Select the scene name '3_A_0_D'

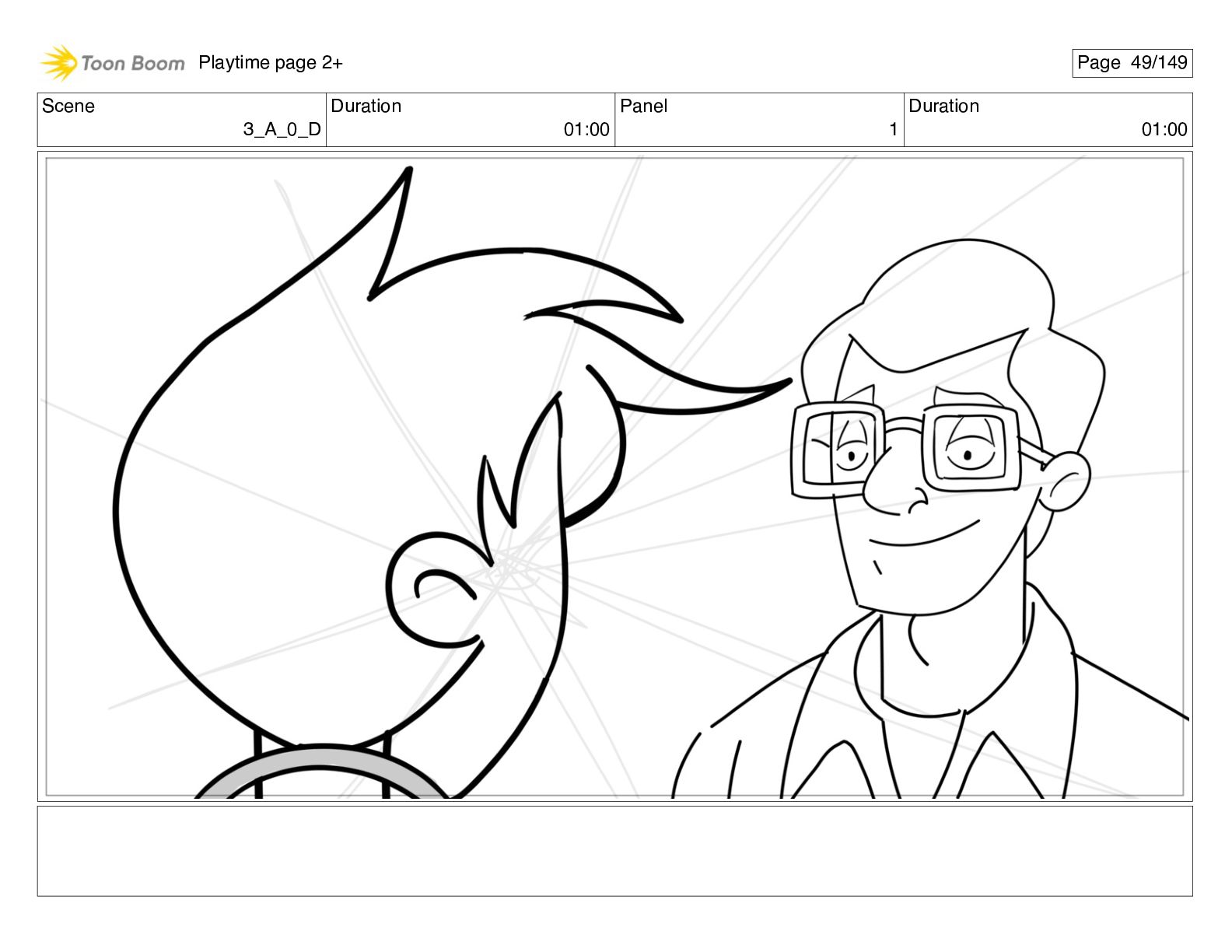[282, 130]
